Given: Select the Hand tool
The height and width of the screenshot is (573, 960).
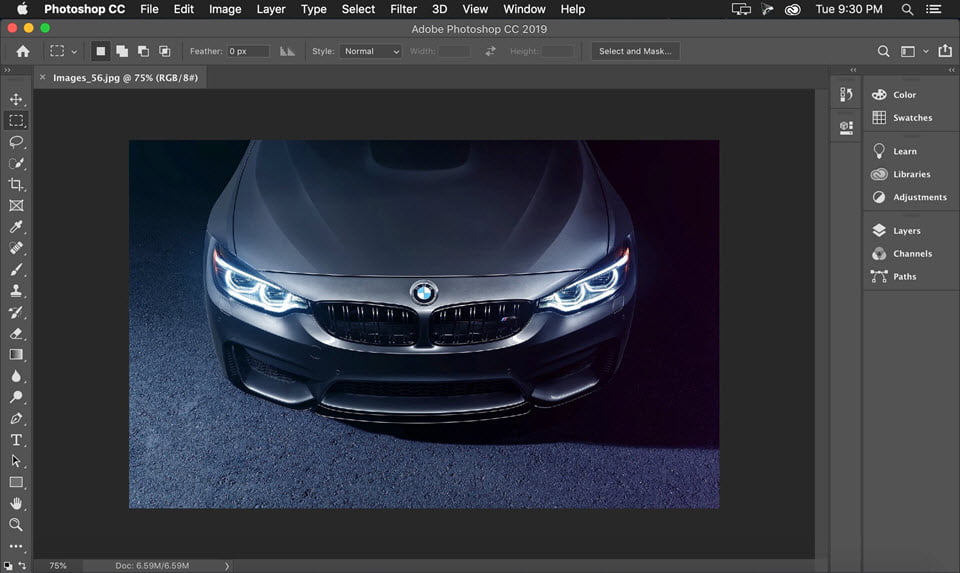Looking at the screenshot, I should pyautogui.click(x=16, y=503).
